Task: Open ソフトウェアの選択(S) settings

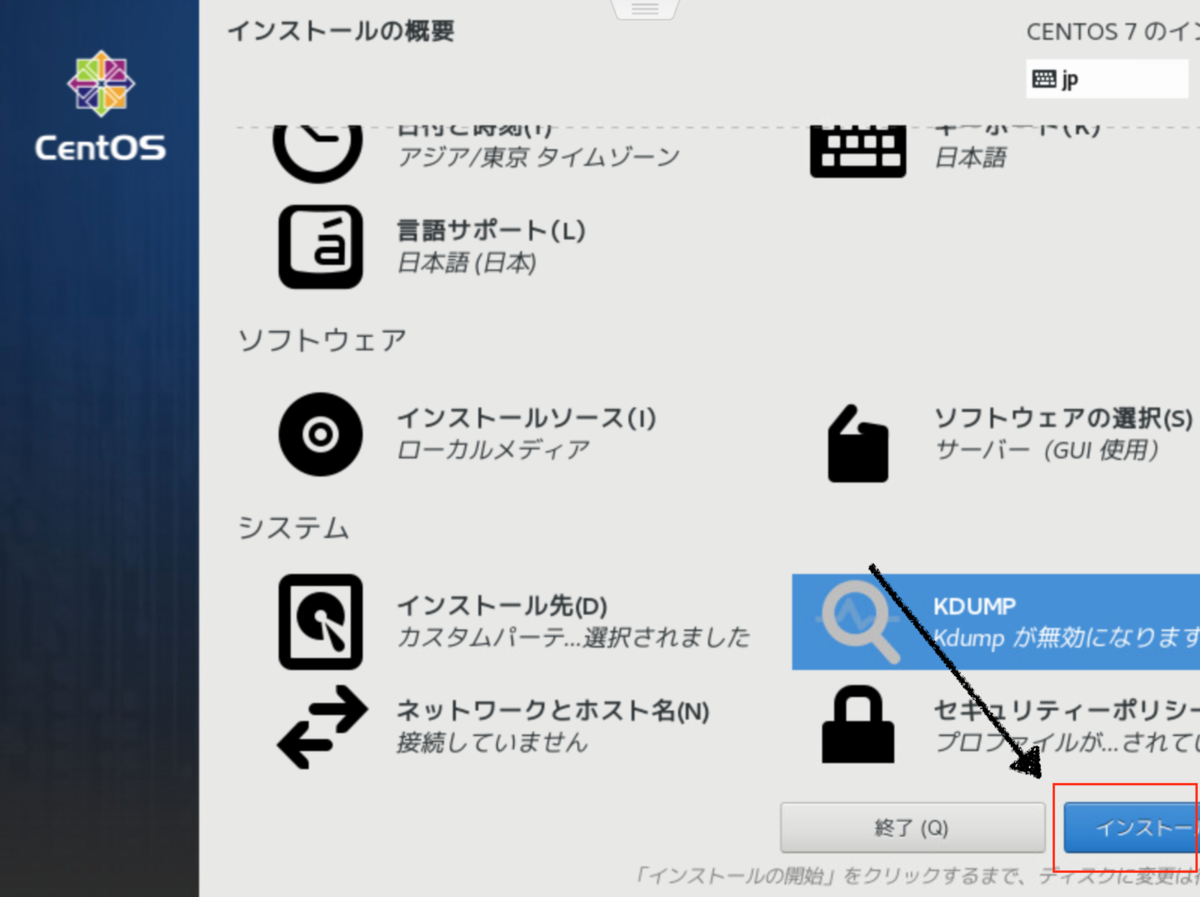Action: pyautogui.click(x=1064, y=417)
